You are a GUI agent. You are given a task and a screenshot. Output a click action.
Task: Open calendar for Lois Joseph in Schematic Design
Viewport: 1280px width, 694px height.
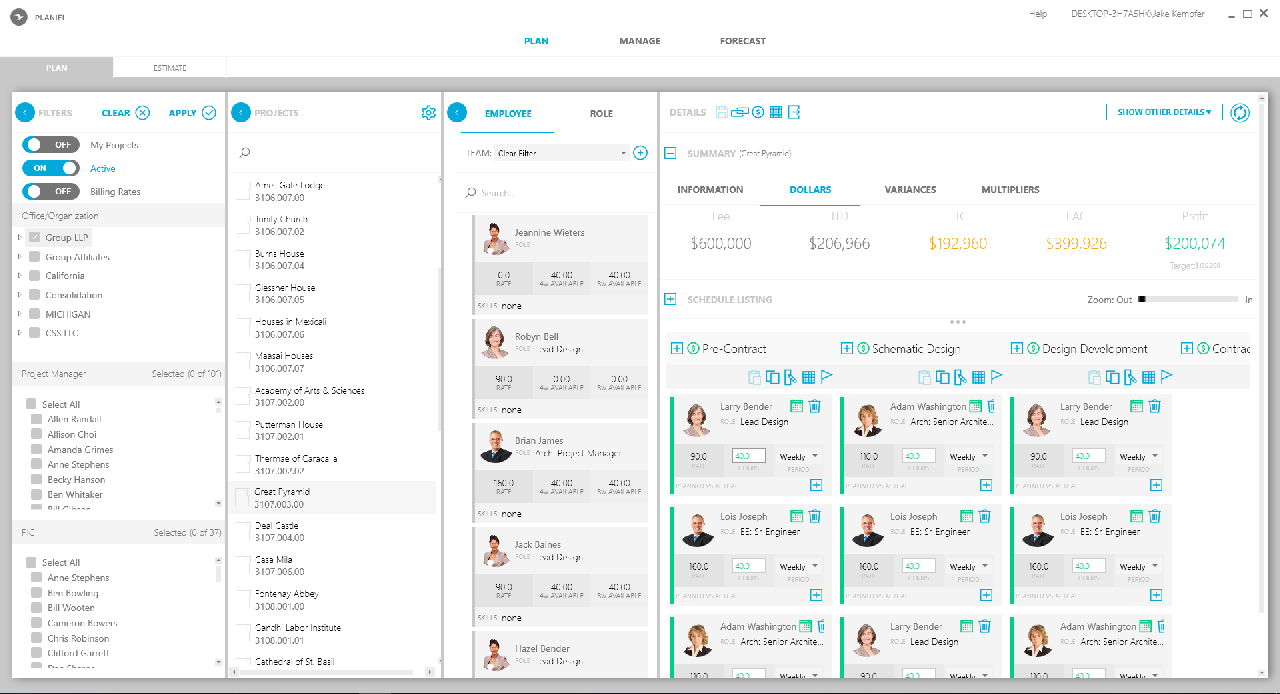pos(966,516)
